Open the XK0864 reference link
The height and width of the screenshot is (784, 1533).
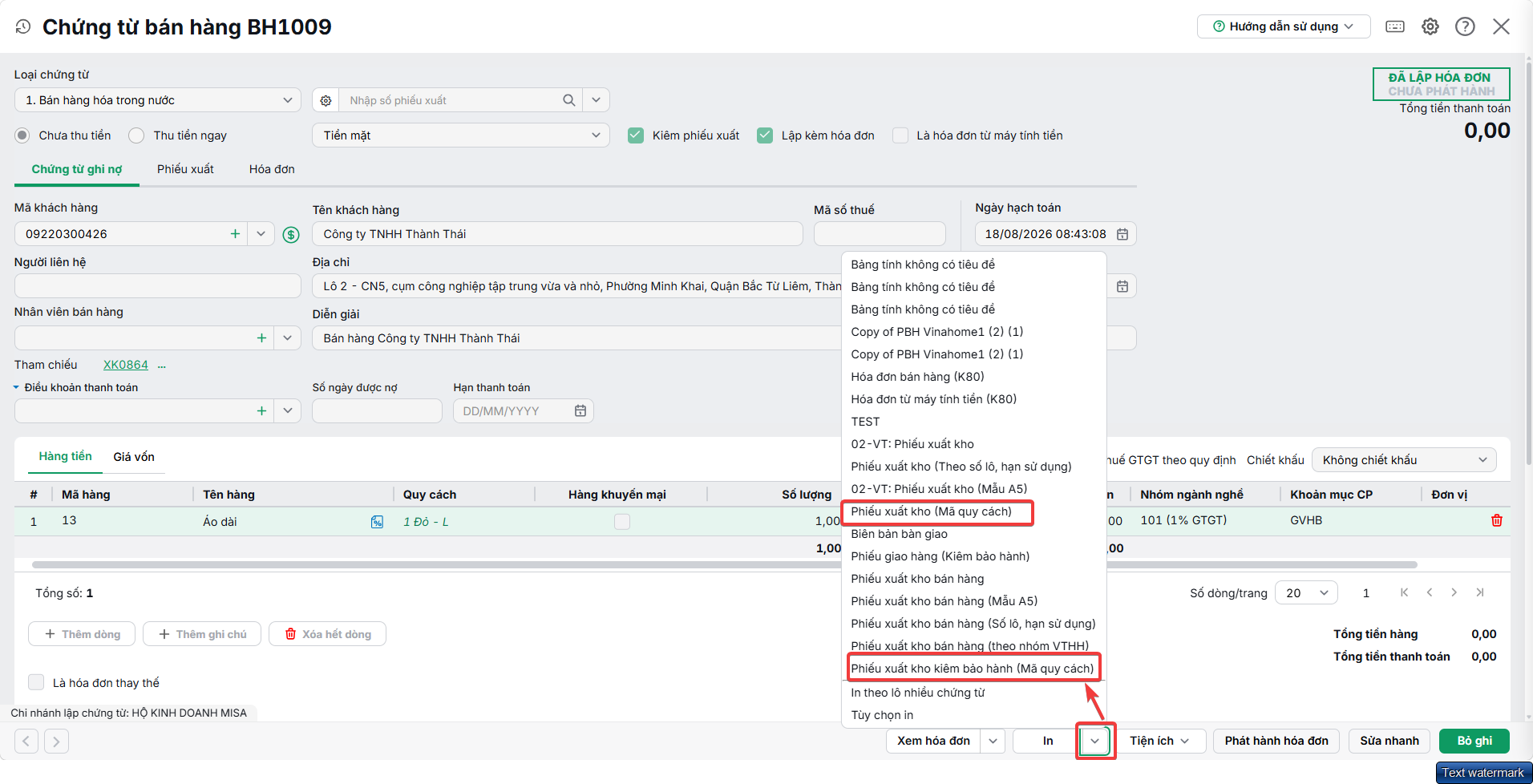(126, 365)
